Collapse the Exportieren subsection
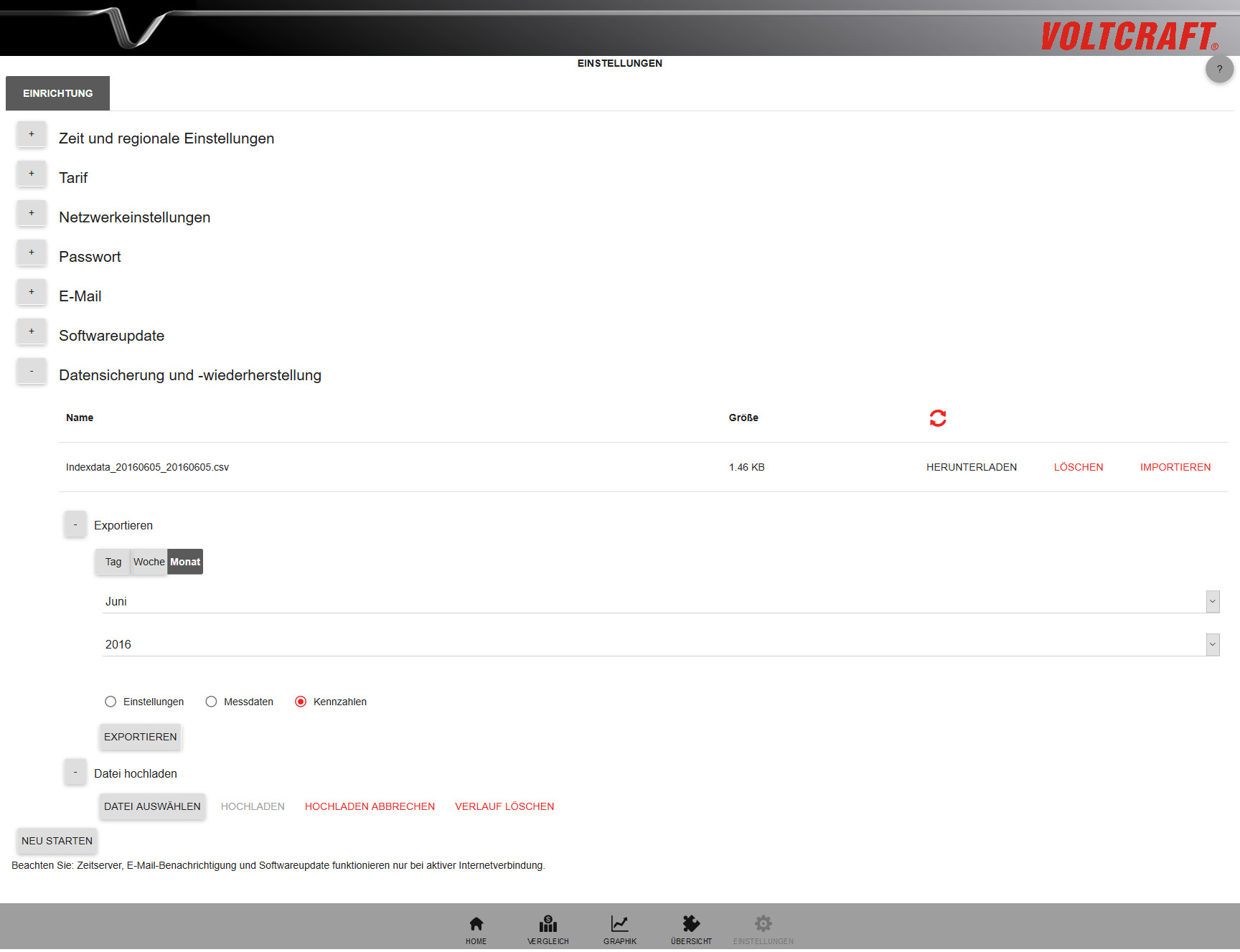This screenshot has width=1240, height=952. pos(75,524)
